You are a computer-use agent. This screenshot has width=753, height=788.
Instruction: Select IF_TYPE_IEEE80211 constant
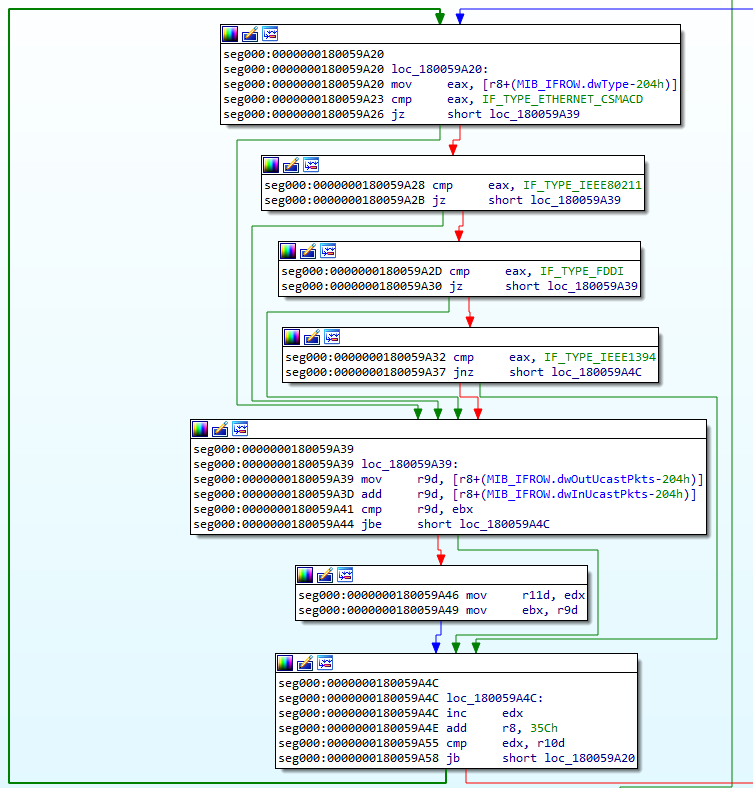pos(582,185)
